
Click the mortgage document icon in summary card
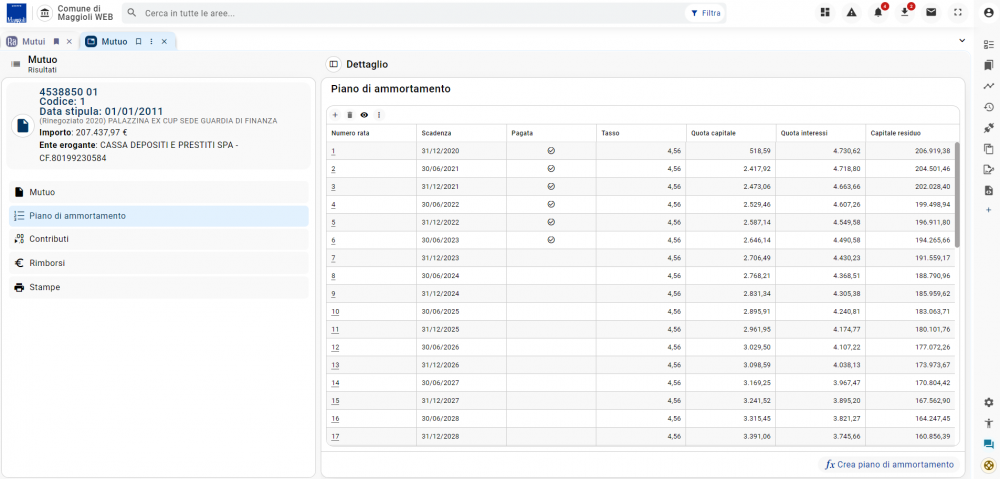pyautogui.click(x=22, y=125)
